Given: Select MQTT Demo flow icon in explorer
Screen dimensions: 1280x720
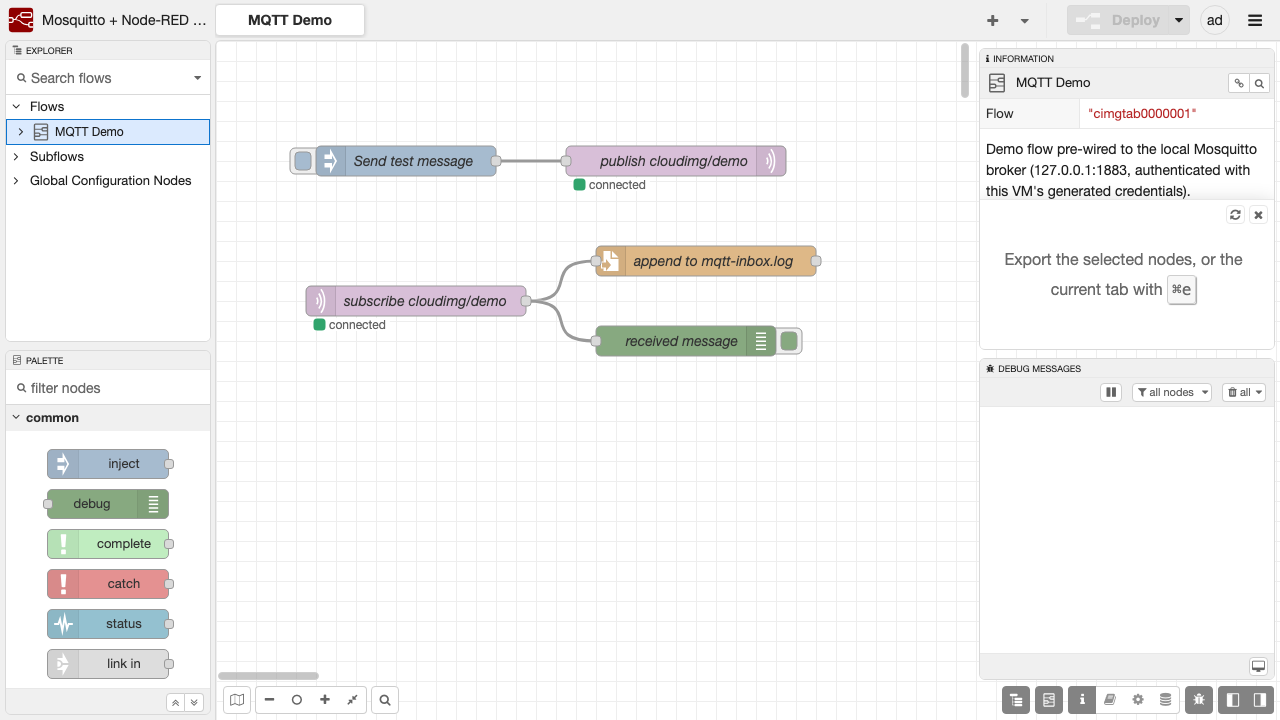Looking at the screenshot, I should pos(41,131).
